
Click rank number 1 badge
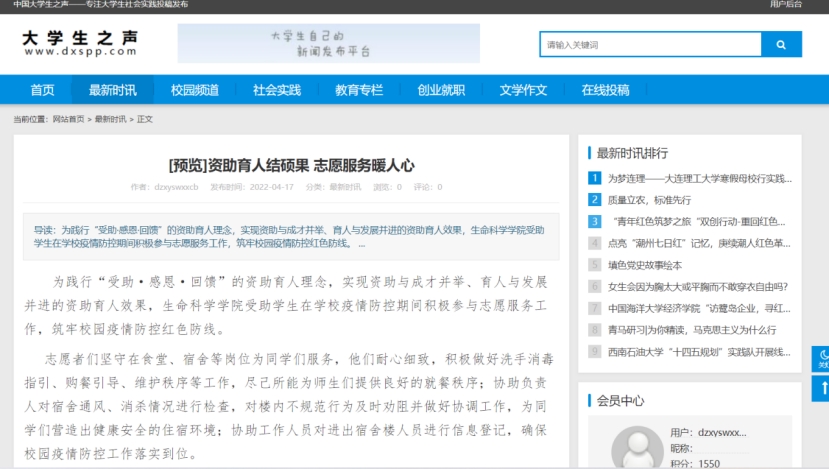pyautogui.click(x=594, y=178)
